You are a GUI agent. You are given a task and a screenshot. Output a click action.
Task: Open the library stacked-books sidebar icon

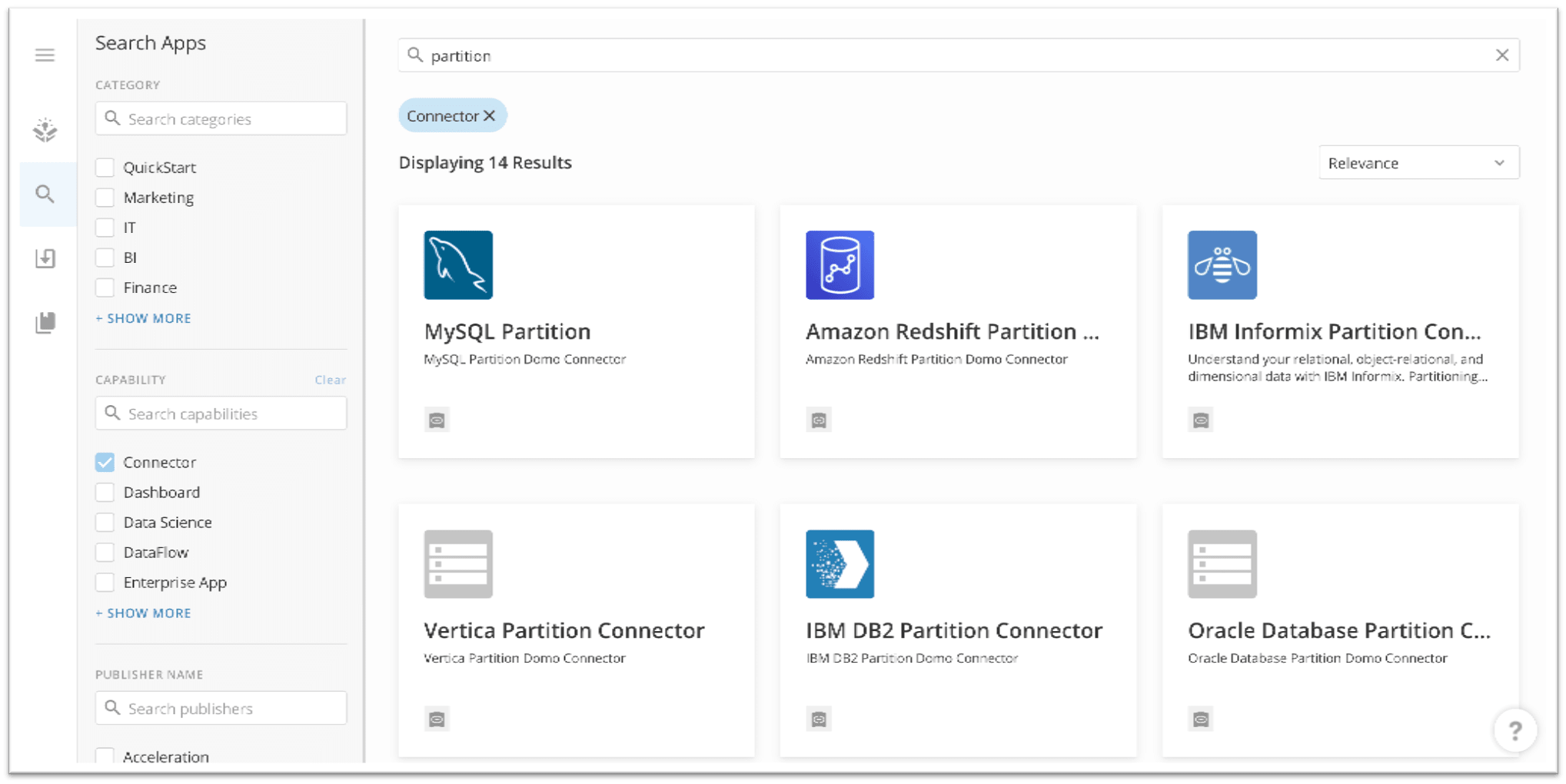(x=45, y=322)
